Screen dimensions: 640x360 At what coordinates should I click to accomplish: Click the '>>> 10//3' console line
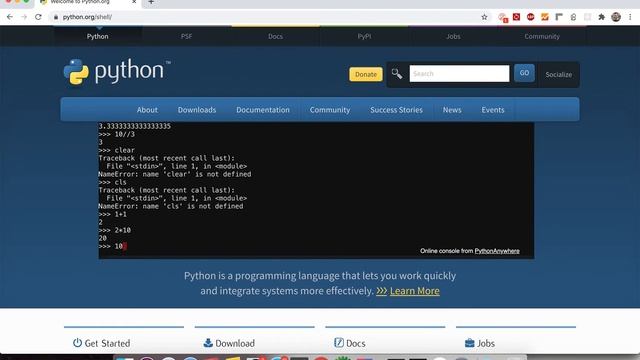[x=117, y=134]
